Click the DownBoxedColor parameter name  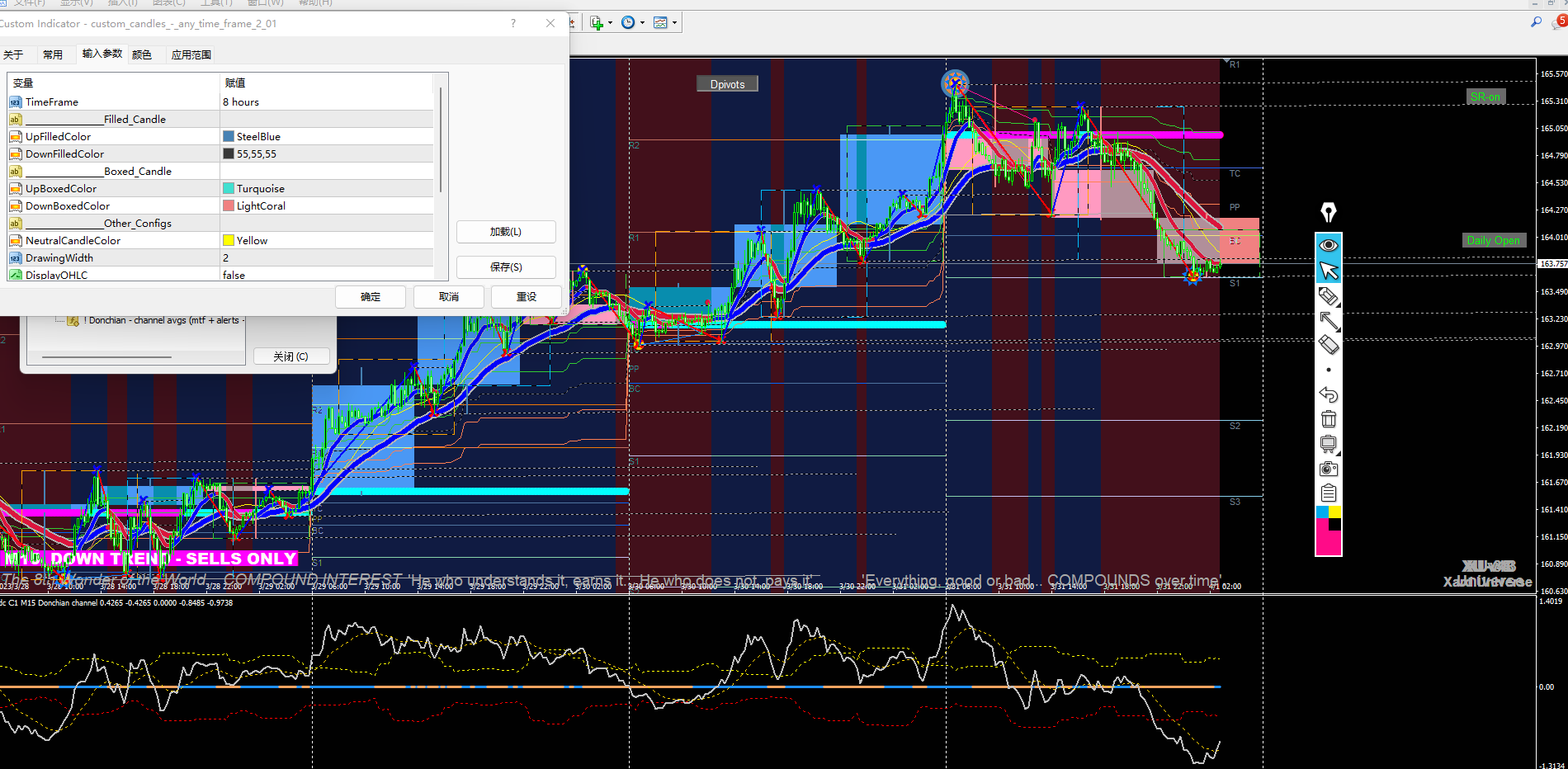coord(68,206)
